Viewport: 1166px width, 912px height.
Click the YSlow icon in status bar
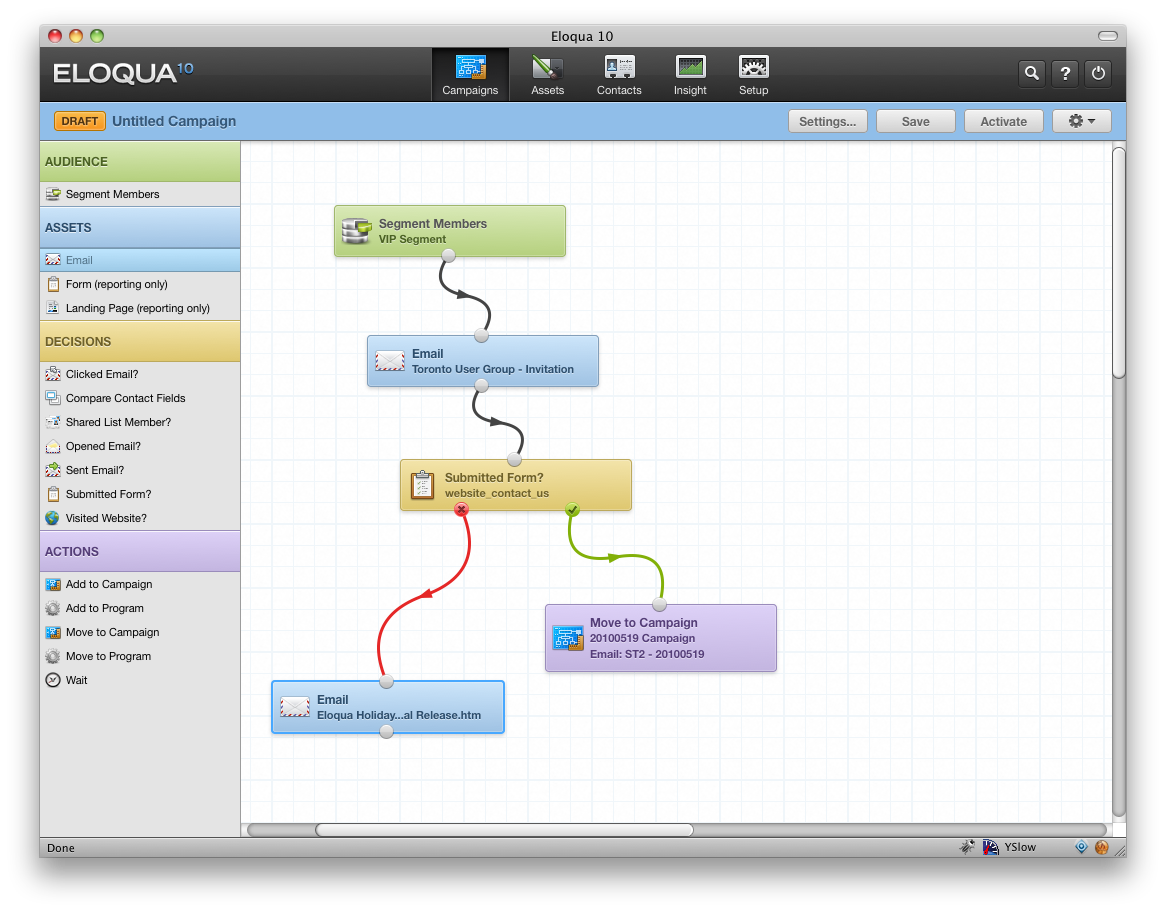pyautogui.click(x=990, y=847)
